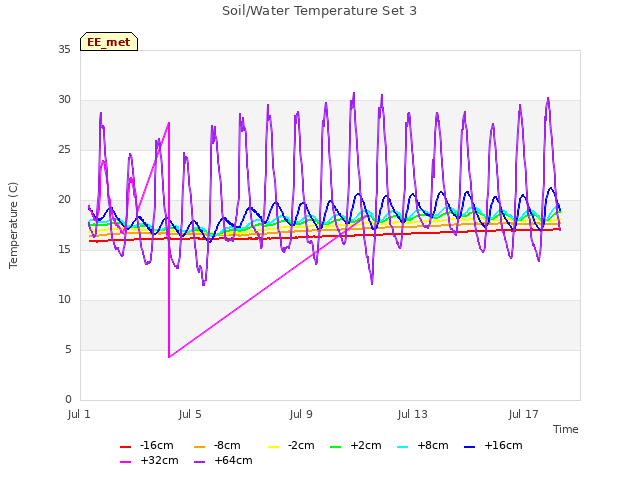Toggle the +32cm series in legend

click(149, 460)
